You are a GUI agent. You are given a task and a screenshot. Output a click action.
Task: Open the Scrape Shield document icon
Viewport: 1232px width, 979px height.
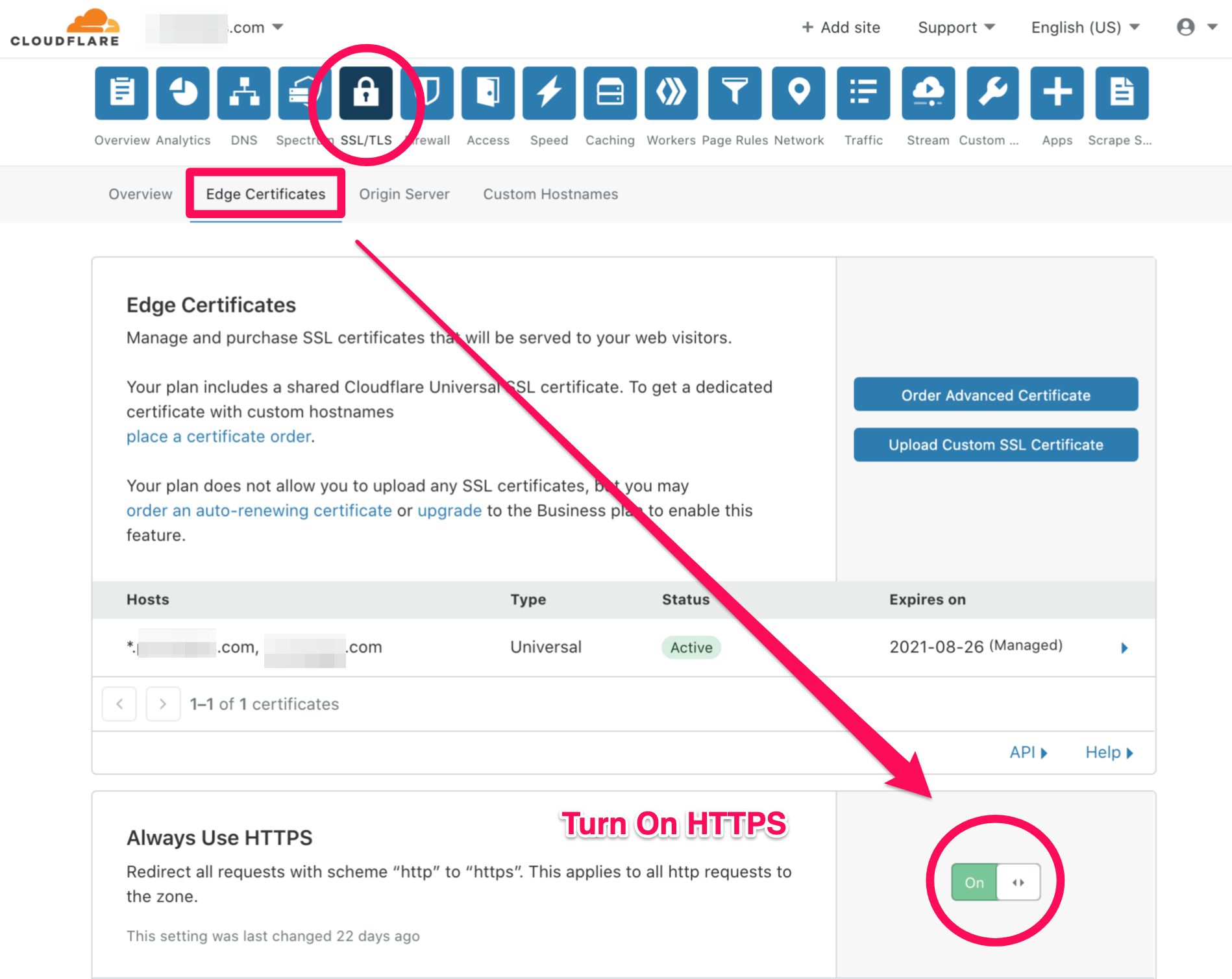[1122, 93]
